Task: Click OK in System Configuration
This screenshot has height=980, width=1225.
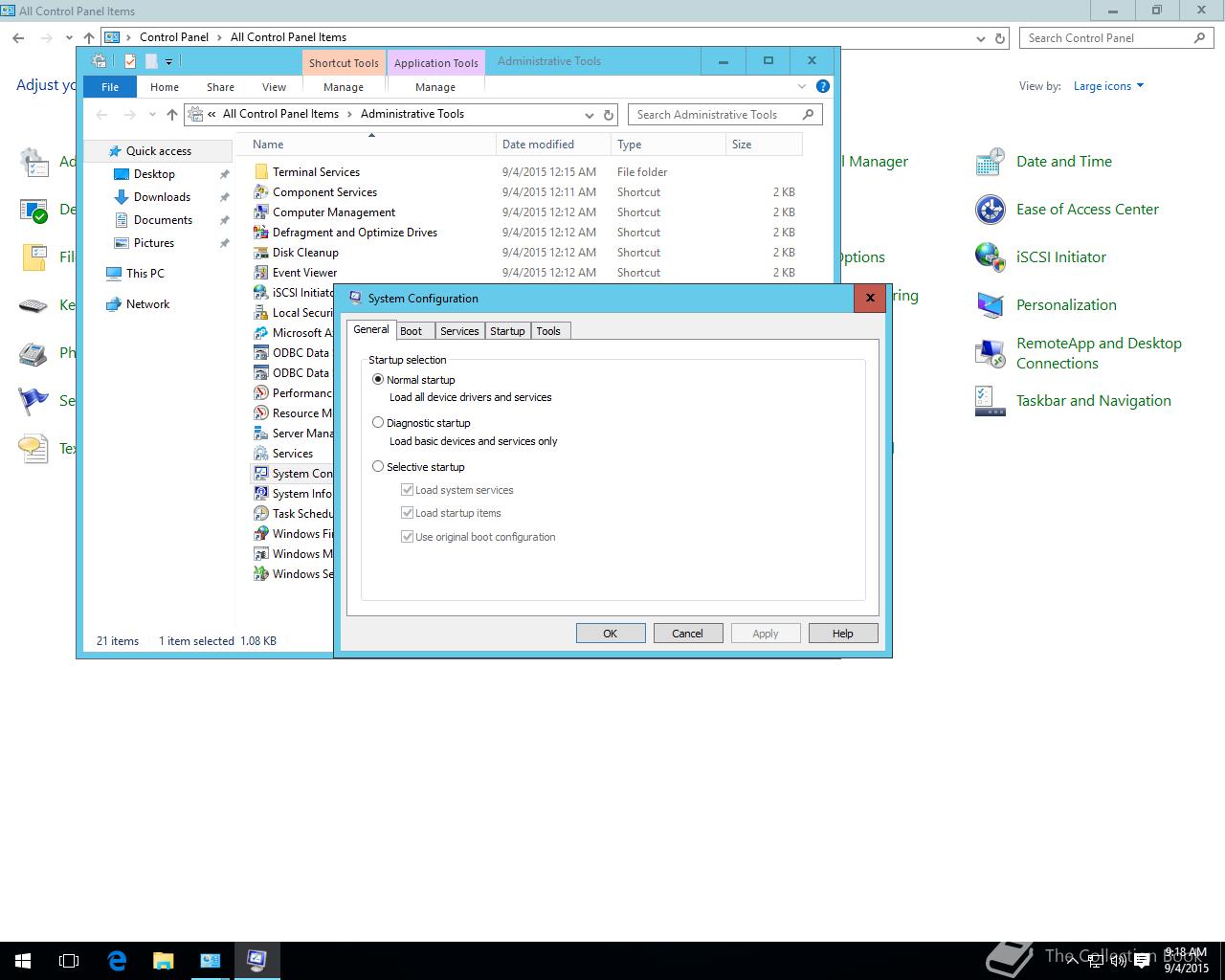Action: click(611, 634)
